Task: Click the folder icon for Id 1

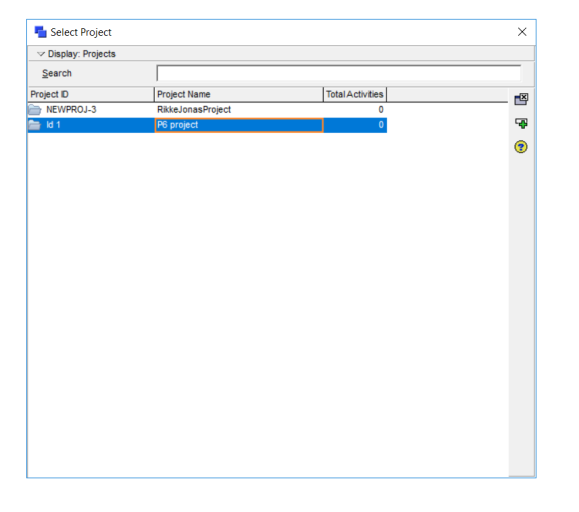Action: coord(35,125)
